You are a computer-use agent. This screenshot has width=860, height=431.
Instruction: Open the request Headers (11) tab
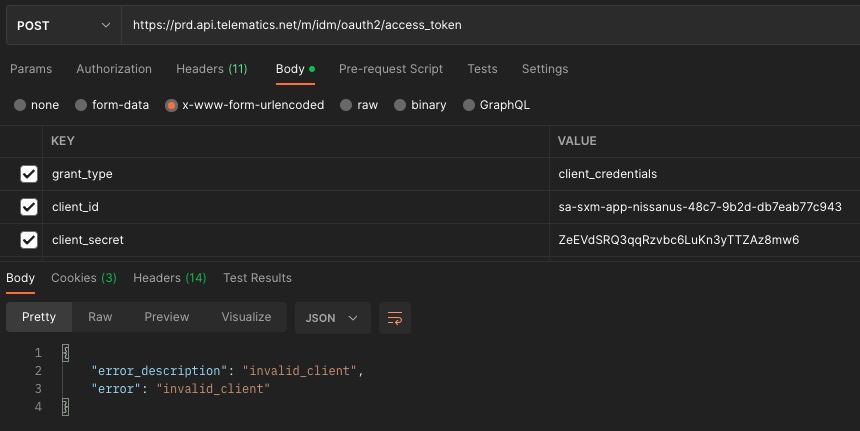(x=212, y=69)
